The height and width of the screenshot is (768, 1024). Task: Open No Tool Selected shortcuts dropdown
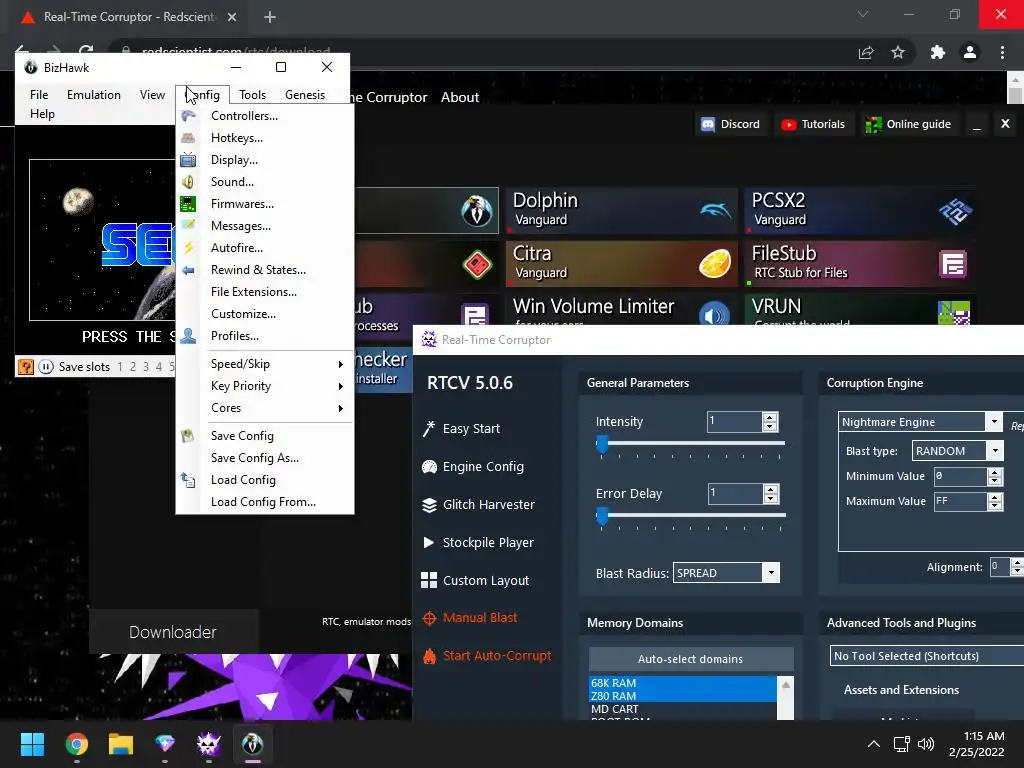coord(927,656)
